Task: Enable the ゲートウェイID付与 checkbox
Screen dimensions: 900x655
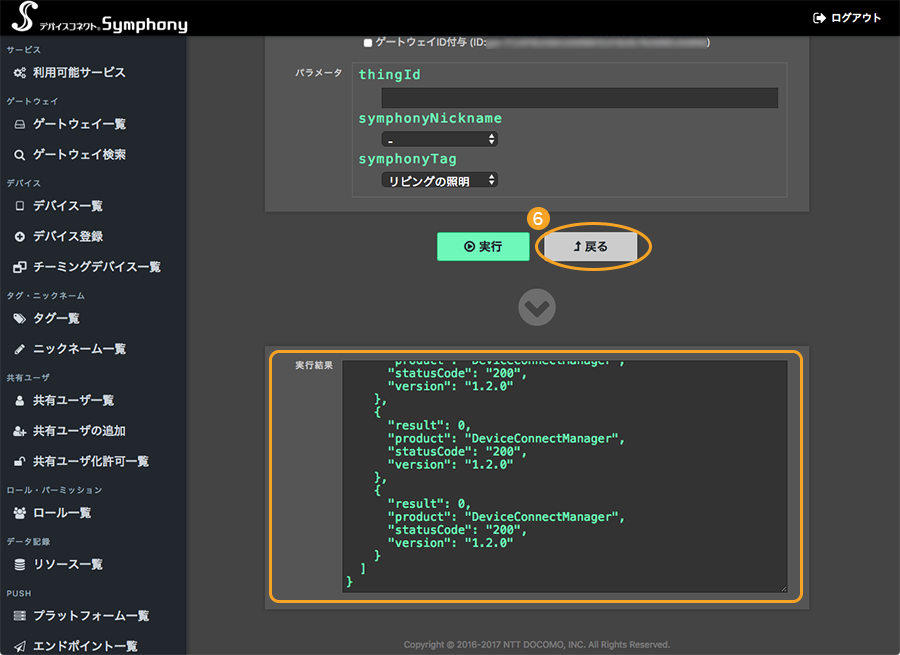Action: click(368, 42)
